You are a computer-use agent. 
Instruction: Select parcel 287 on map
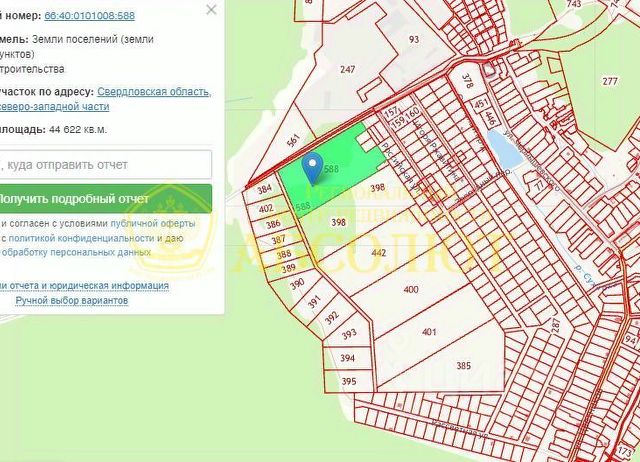(557, 327)
